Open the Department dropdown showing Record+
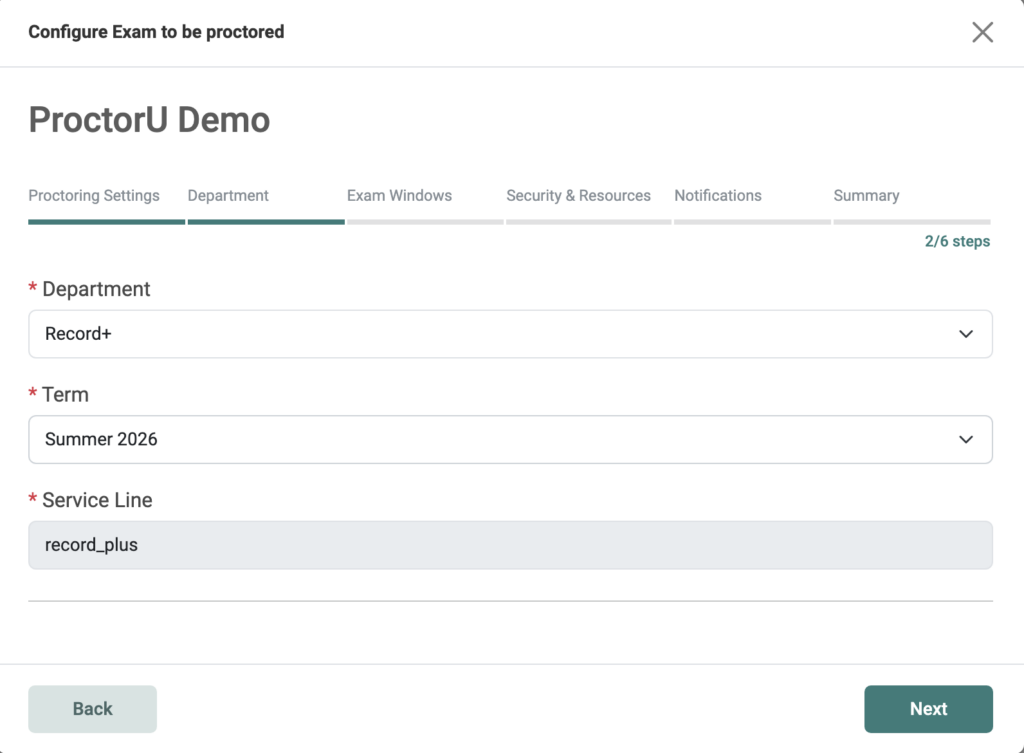 coord(511,334)
